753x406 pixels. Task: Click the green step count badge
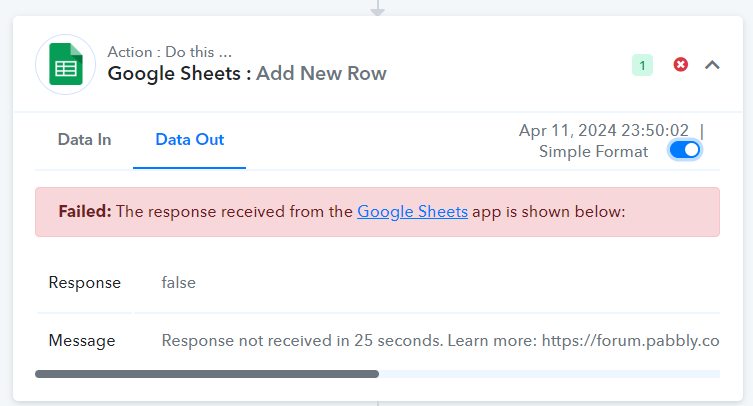tap(642, 65)
